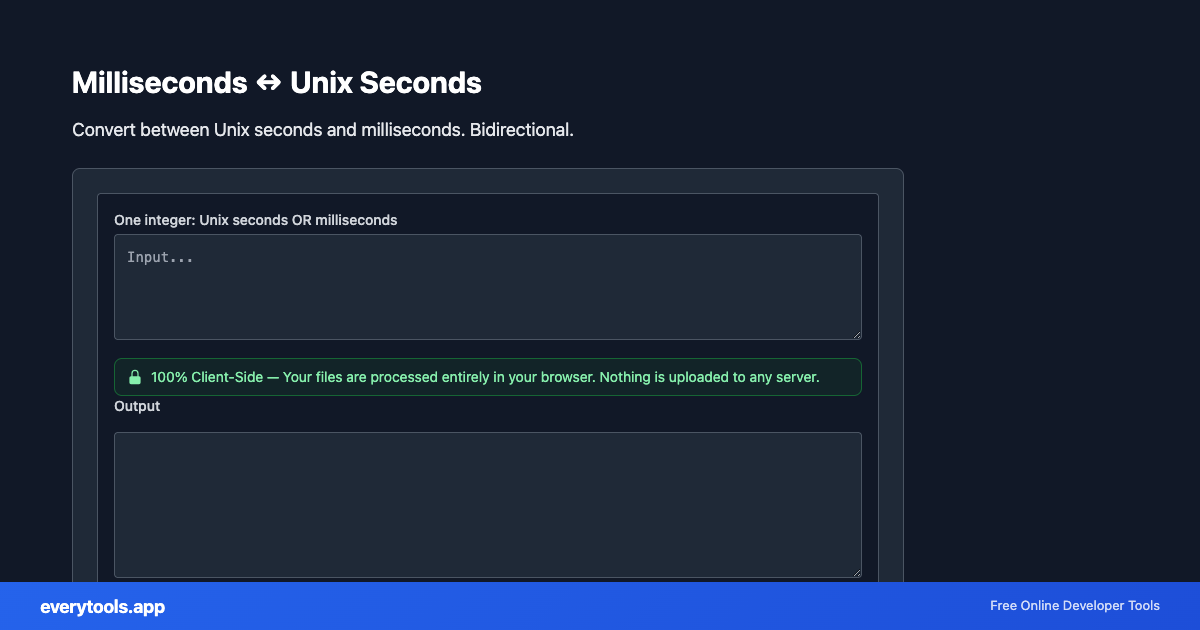
Task: Click the "Milliseconds ↔ Unix Seconds" page title
Action: pyautogui.click(x=276, y=83)
